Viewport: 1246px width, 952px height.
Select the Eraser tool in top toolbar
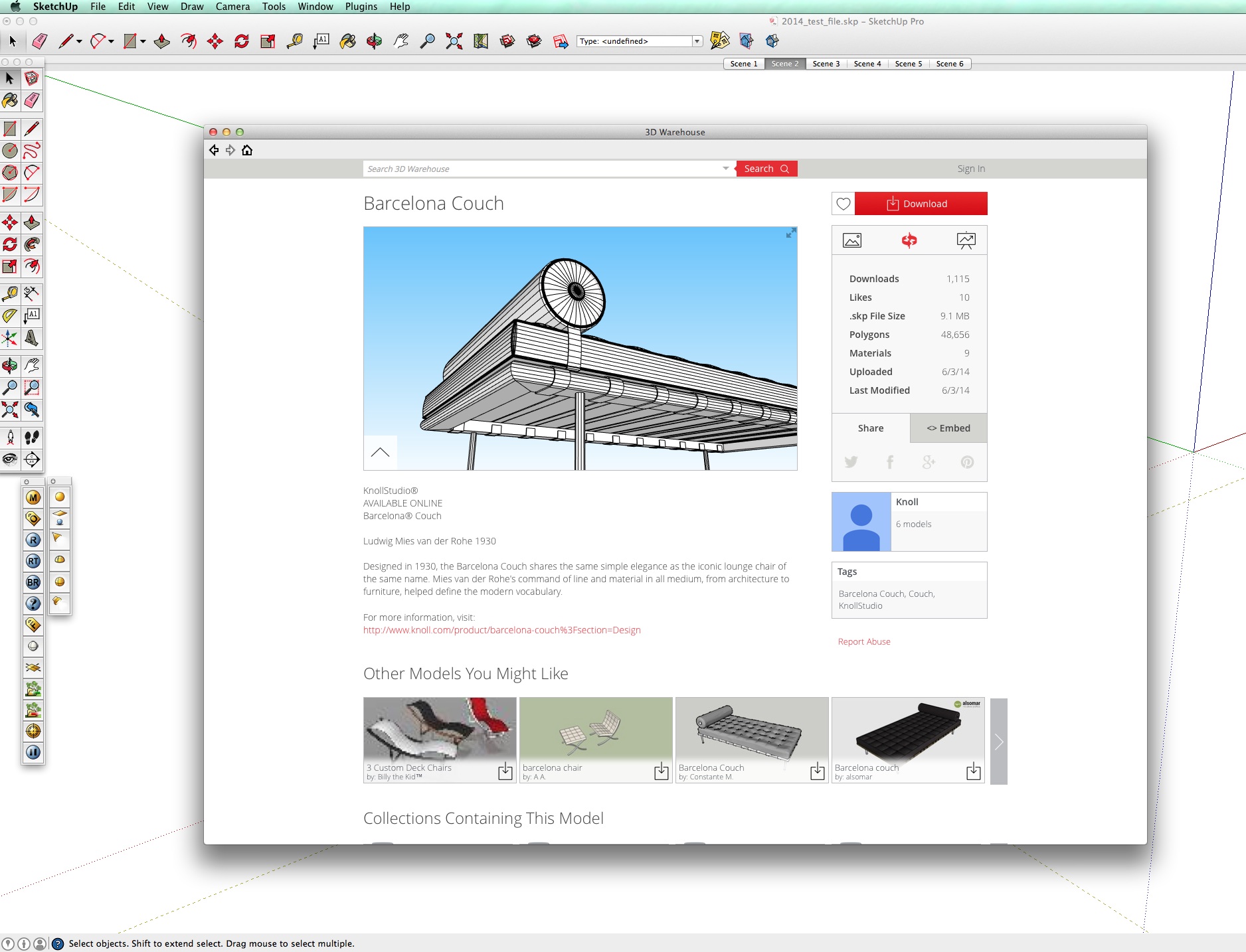pos(40,41)
